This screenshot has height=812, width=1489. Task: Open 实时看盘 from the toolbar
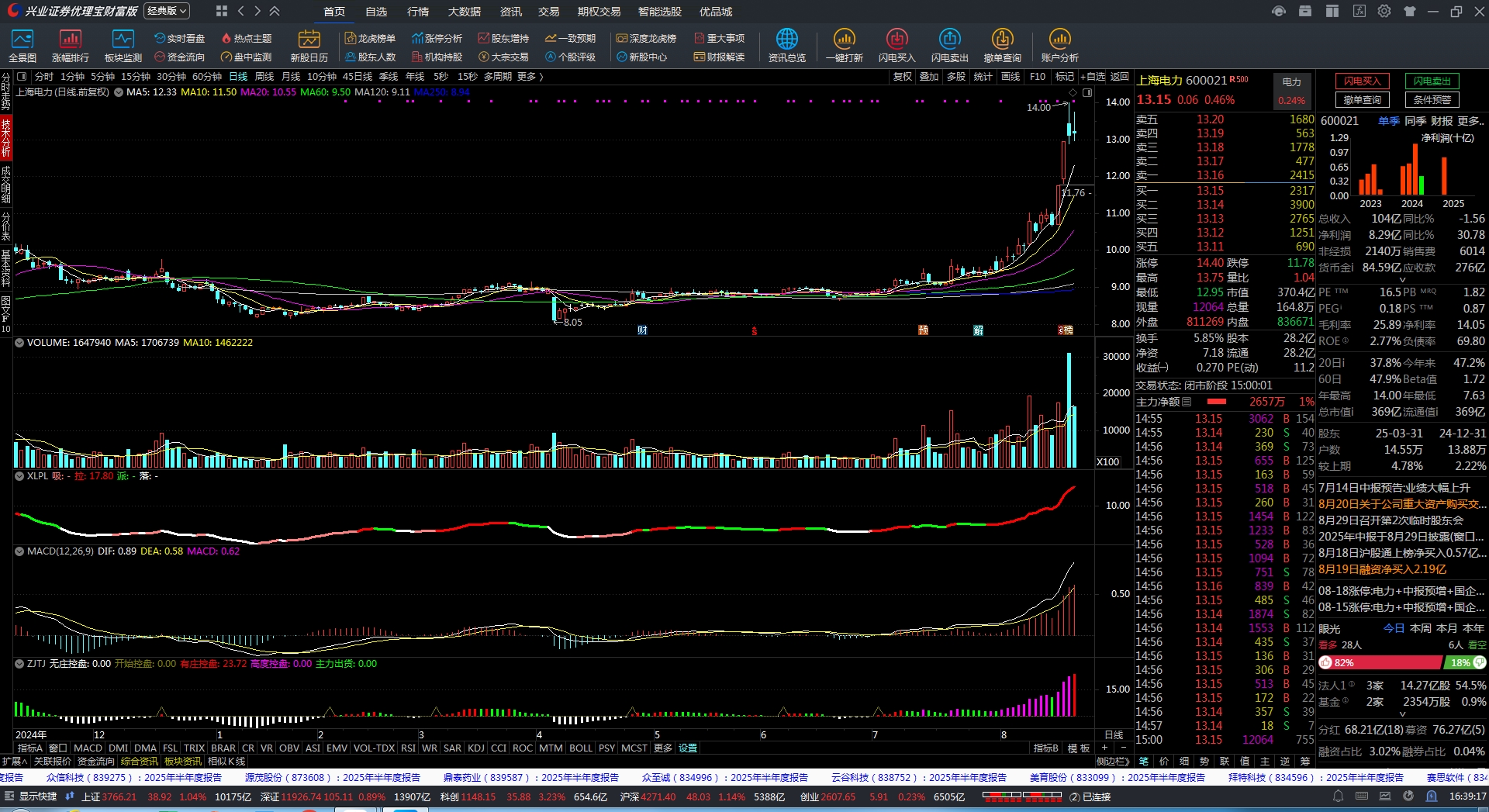tap(179, 38)
